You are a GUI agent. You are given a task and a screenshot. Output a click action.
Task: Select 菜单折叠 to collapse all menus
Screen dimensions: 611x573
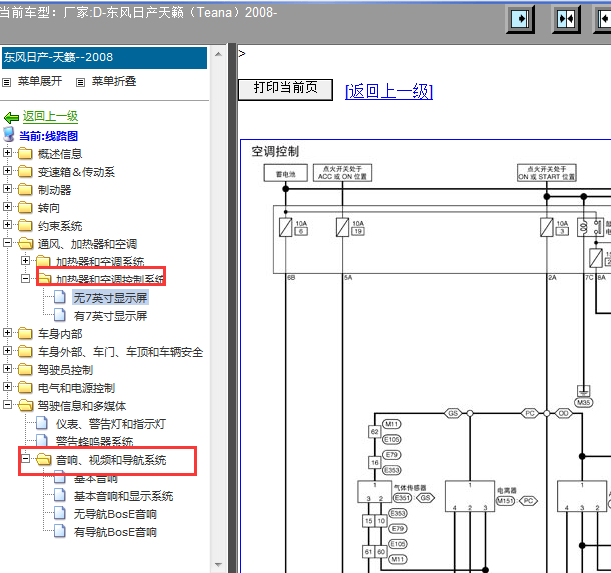(x=114, y=81)
